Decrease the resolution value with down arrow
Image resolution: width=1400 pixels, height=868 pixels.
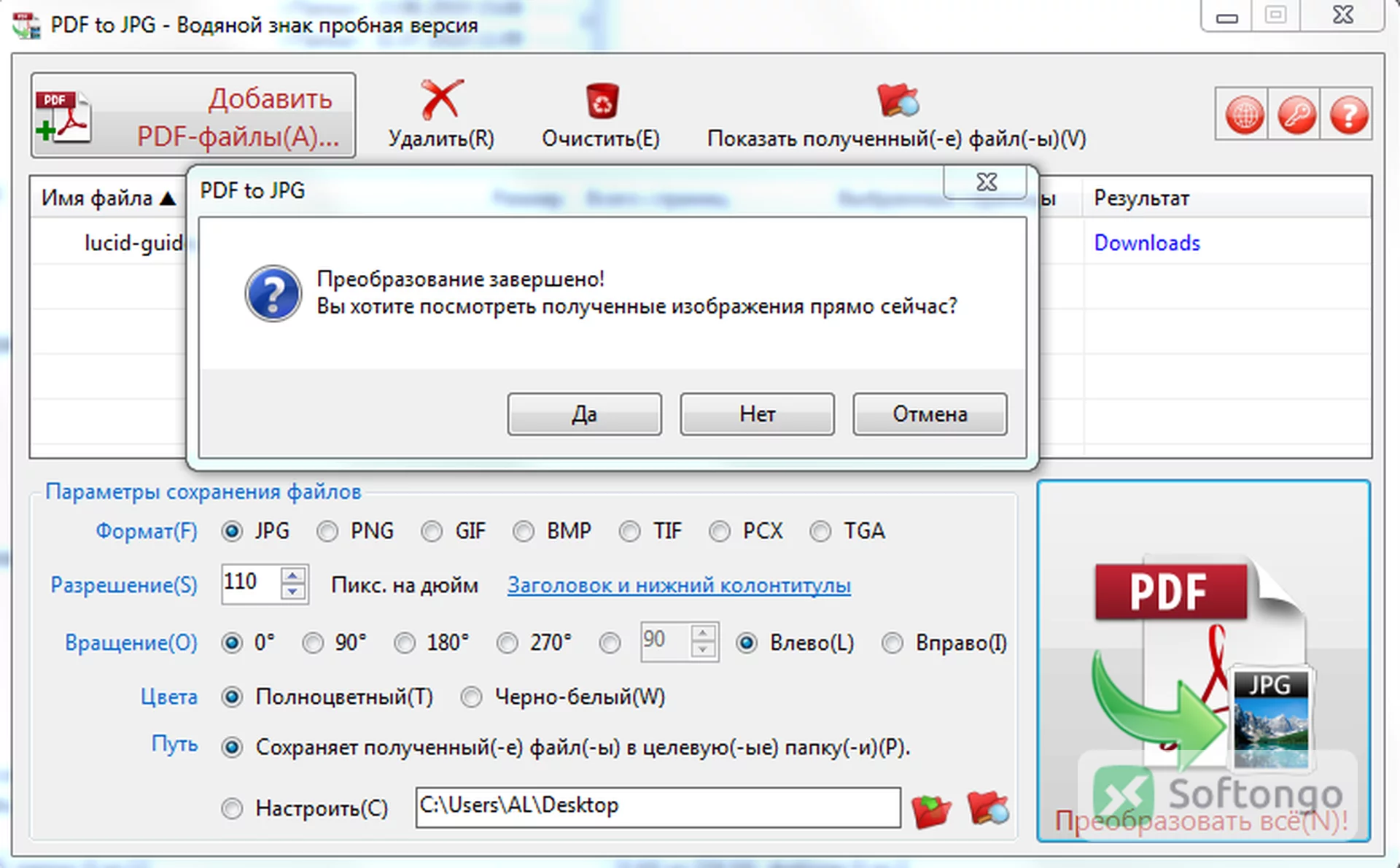point(292,592)
